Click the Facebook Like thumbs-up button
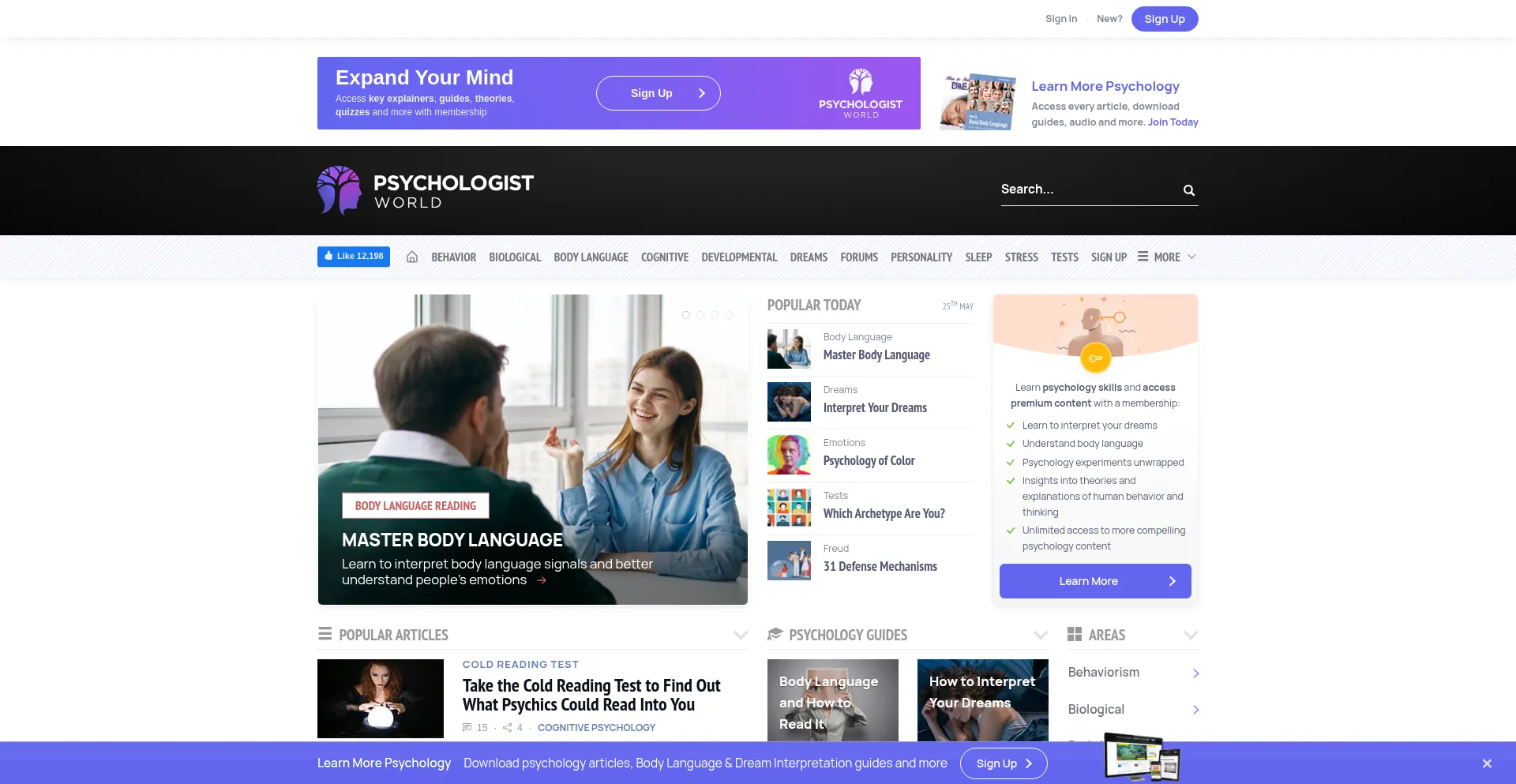This screenshot has height=784, width=1516. pos(354,257)
